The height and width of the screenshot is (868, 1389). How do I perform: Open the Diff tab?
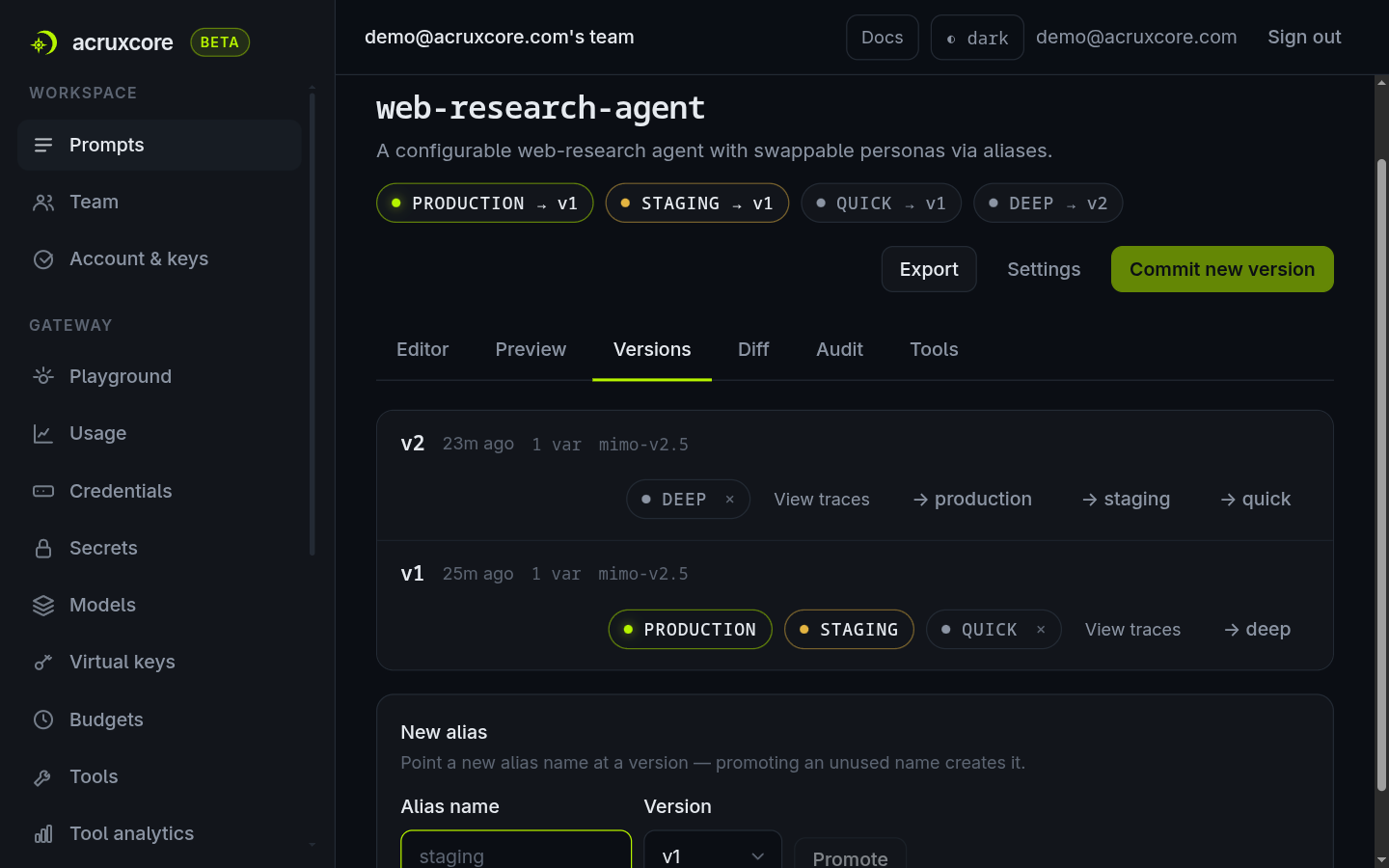point(753,349)
